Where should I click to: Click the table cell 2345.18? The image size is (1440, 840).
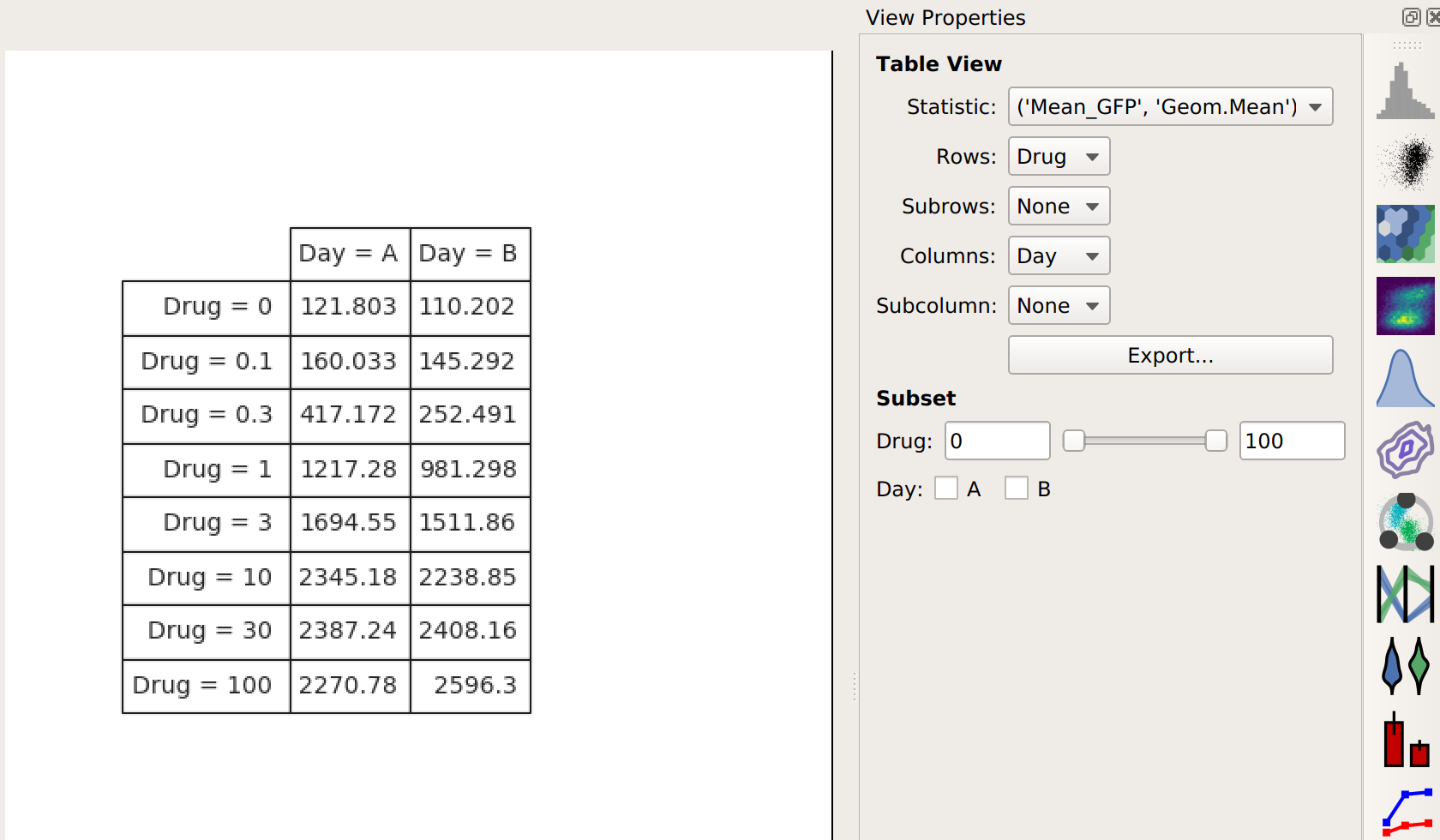coord(351,579)
